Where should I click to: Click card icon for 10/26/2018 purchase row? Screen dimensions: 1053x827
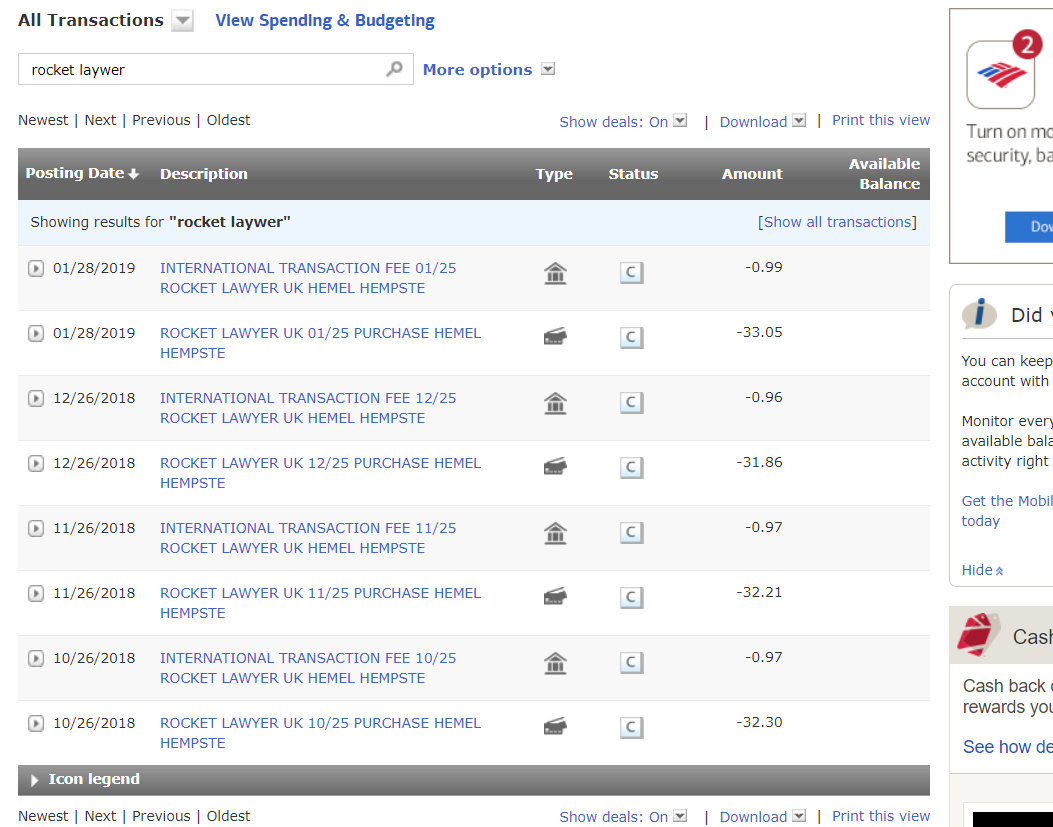[x=555, y=727]
